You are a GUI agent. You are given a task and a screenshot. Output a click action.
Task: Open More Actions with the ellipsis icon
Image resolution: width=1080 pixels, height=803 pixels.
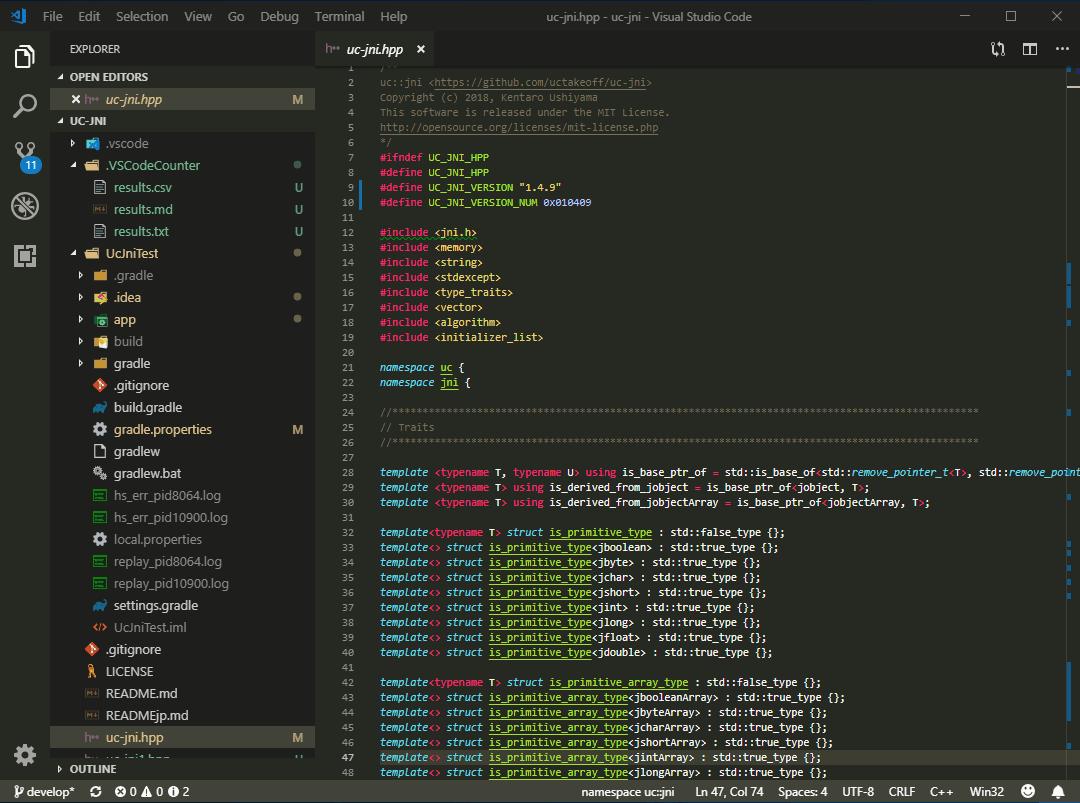pos(1062,47)
